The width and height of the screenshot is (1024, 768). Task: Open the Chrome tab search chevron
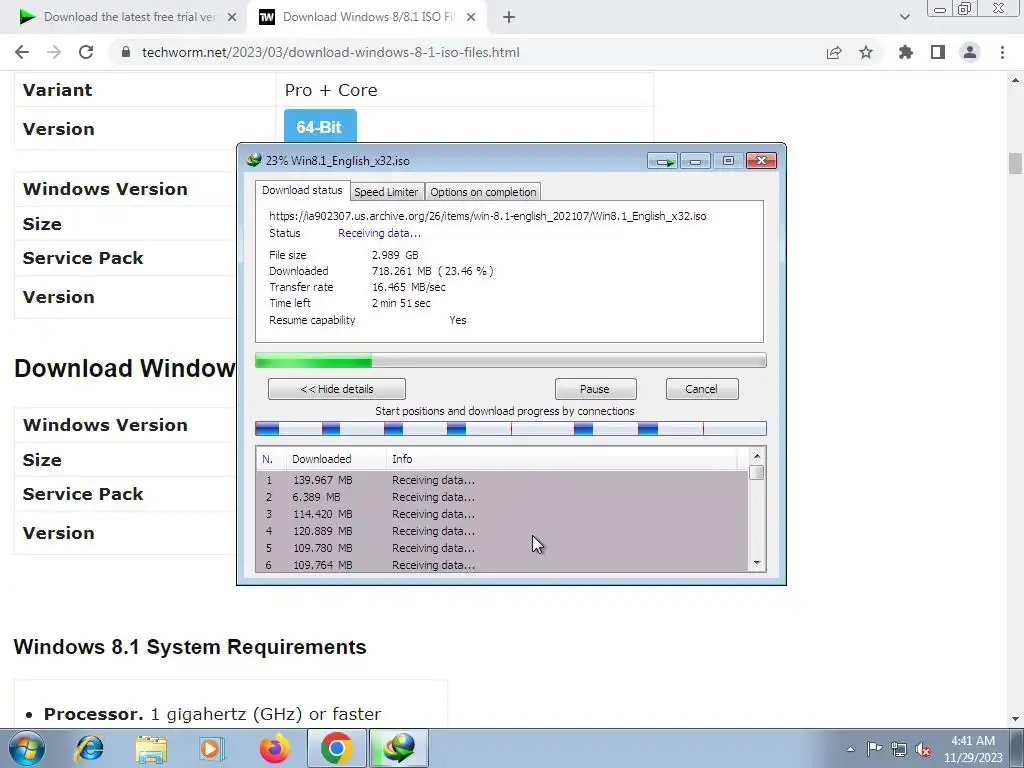coord(904,17)
